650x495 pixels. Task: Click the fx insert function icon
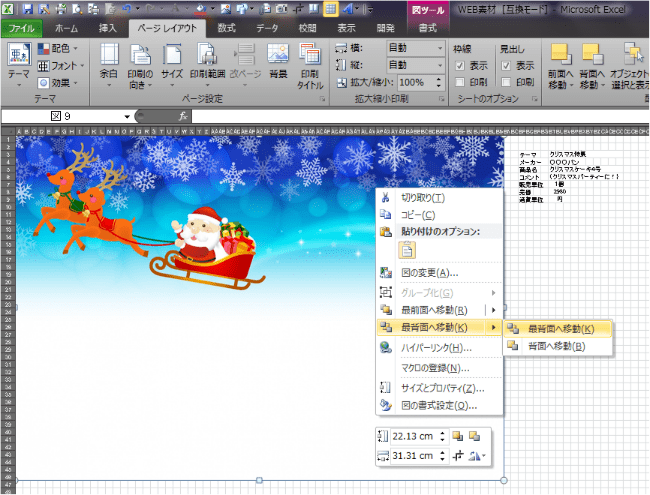tap(183, 116)
